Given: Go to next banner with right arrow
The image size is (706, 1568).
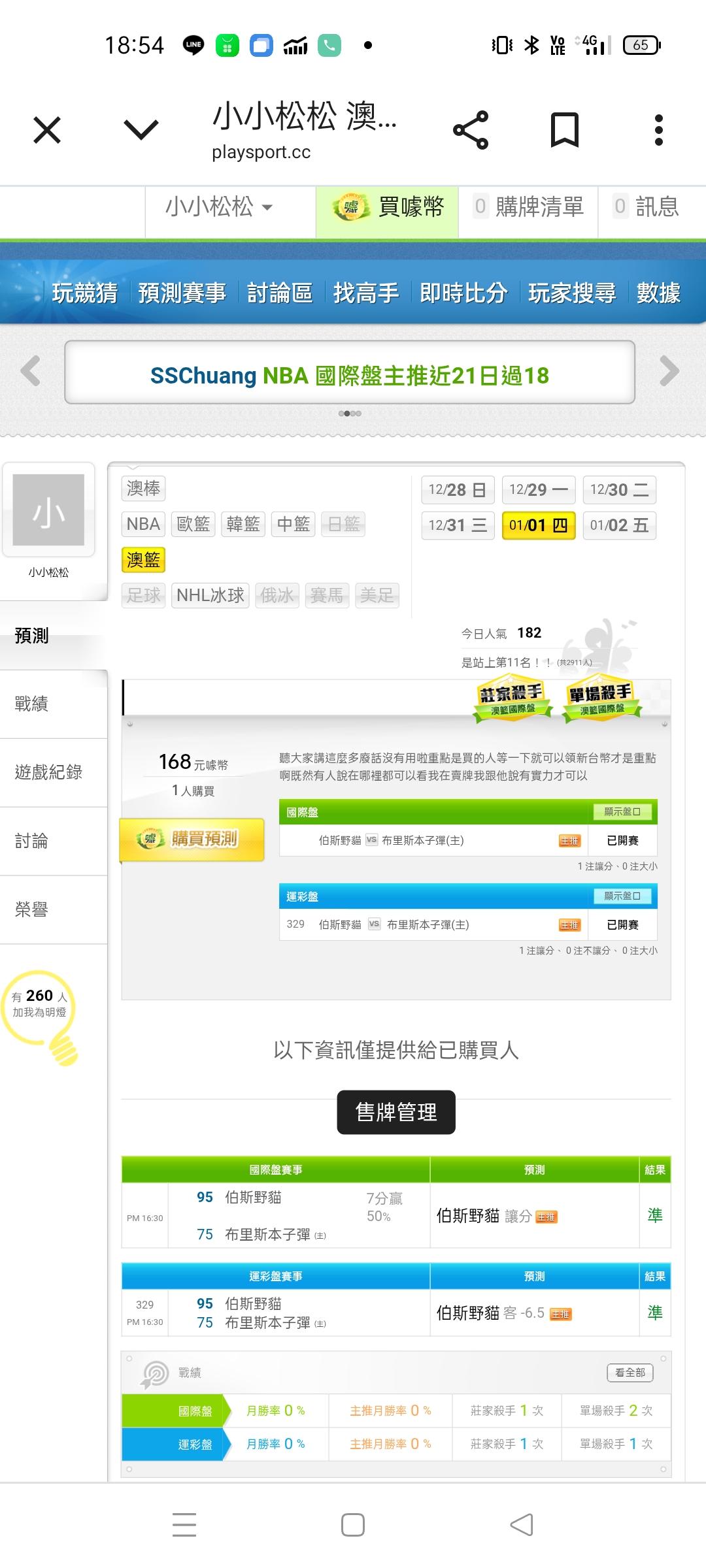Looking at the screenshot, I should (669, 371).
